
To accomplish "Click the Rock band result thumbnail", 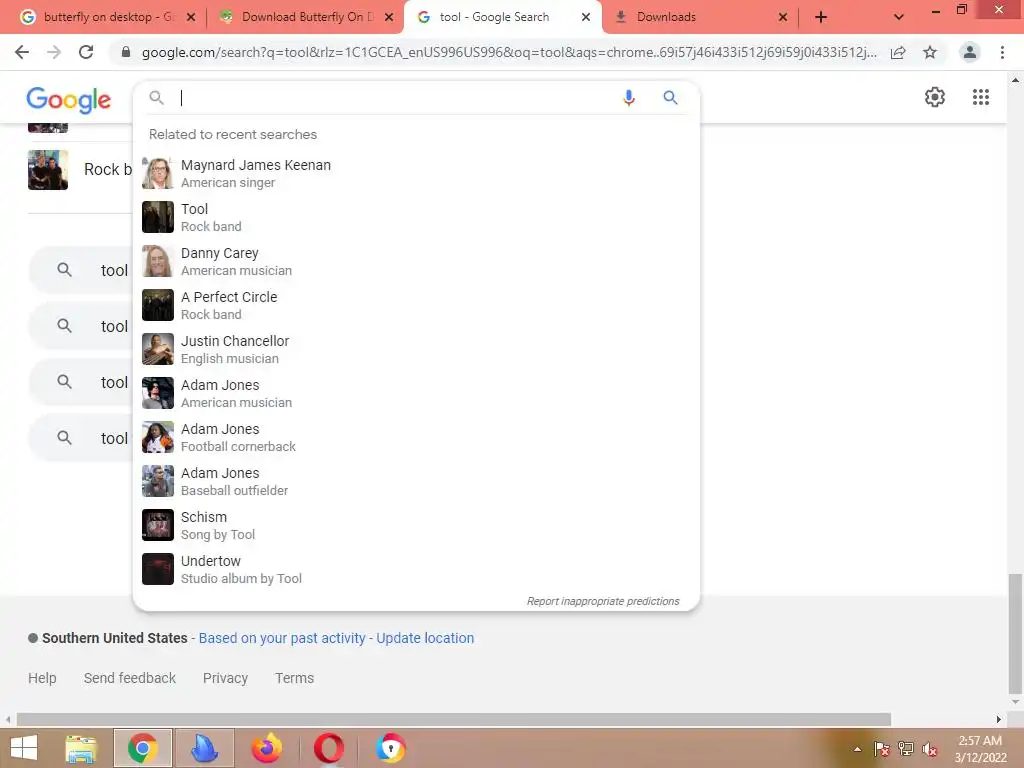I will coord(48,170).
